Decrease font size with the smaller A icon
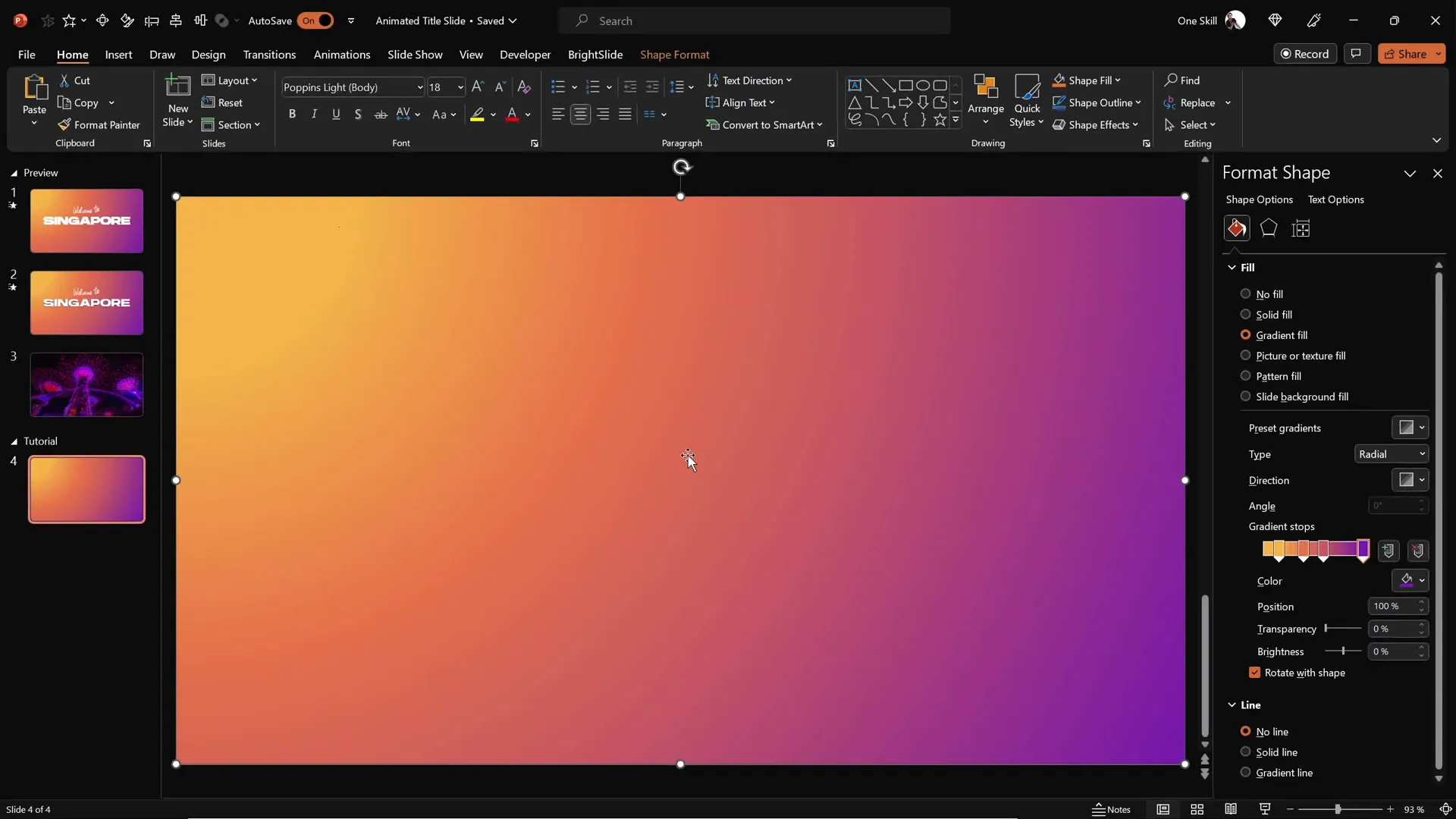Image resolution: width=1456 pixels, height=819 pixels. [x=500, y=86]
